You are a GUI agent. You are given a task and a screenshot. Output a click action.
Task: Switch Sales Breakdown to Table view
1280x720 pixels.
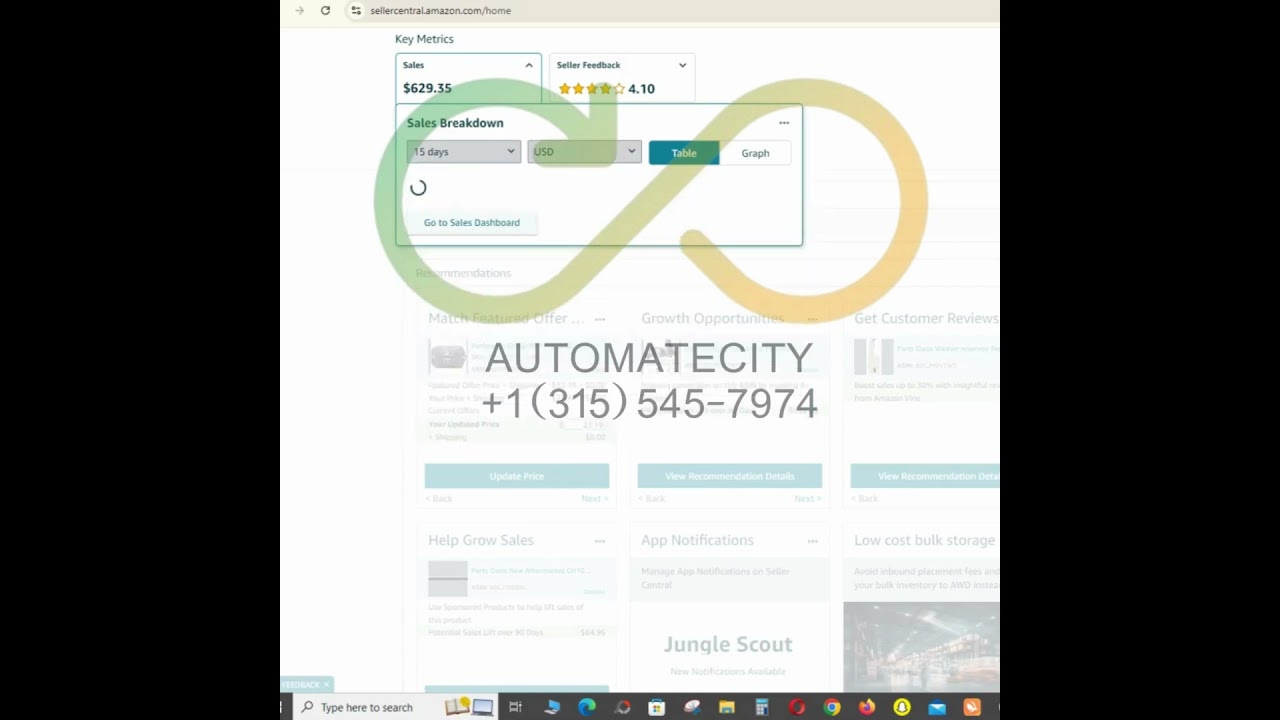(x=684, y=153)
